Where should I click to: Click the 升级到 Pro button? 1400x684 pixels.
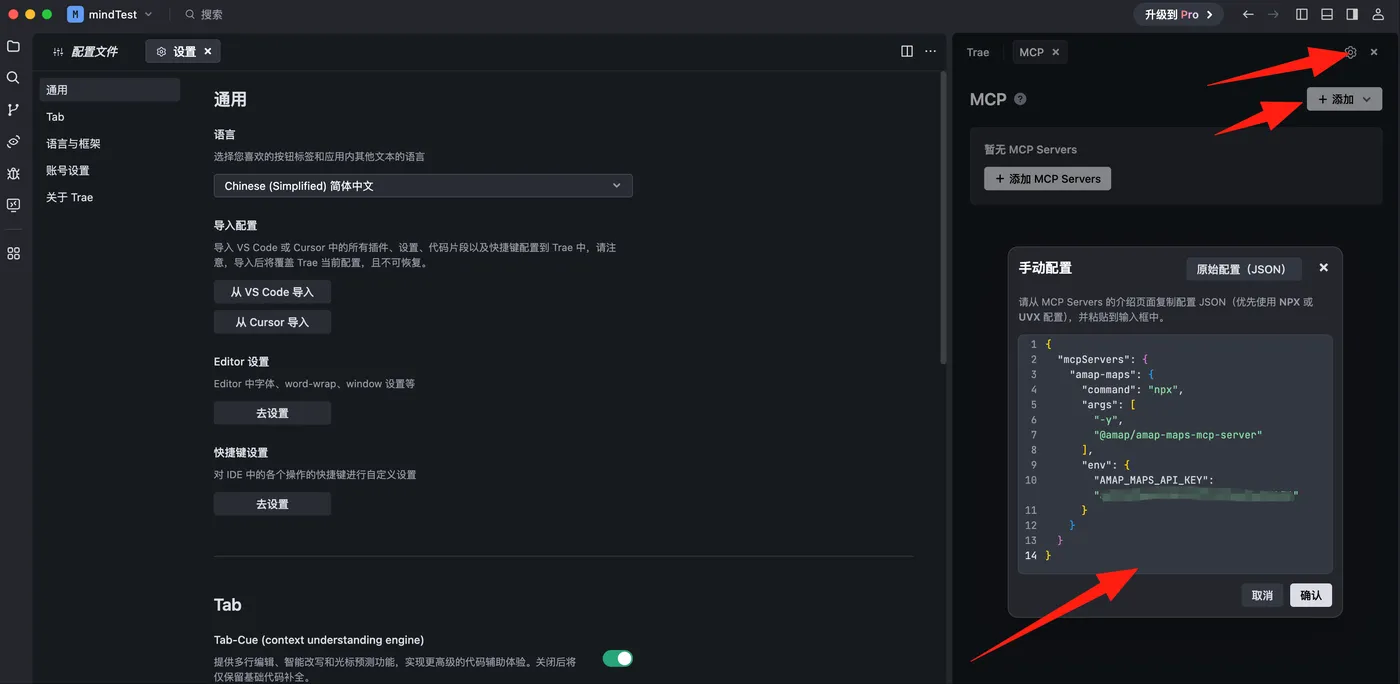[1179, 14]
